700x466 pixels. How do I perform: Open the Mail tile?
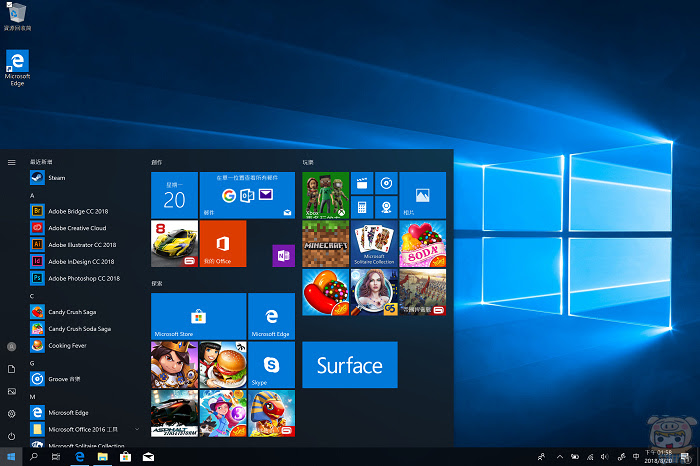tap(247, 195)
